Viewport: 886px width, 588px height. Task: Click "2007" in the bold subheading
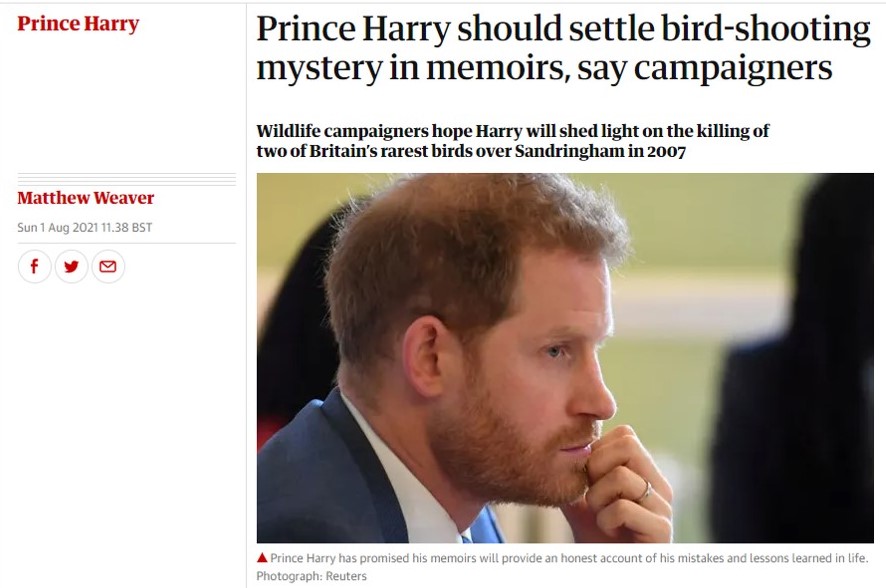pyautogui.click(x=663, y=151)
